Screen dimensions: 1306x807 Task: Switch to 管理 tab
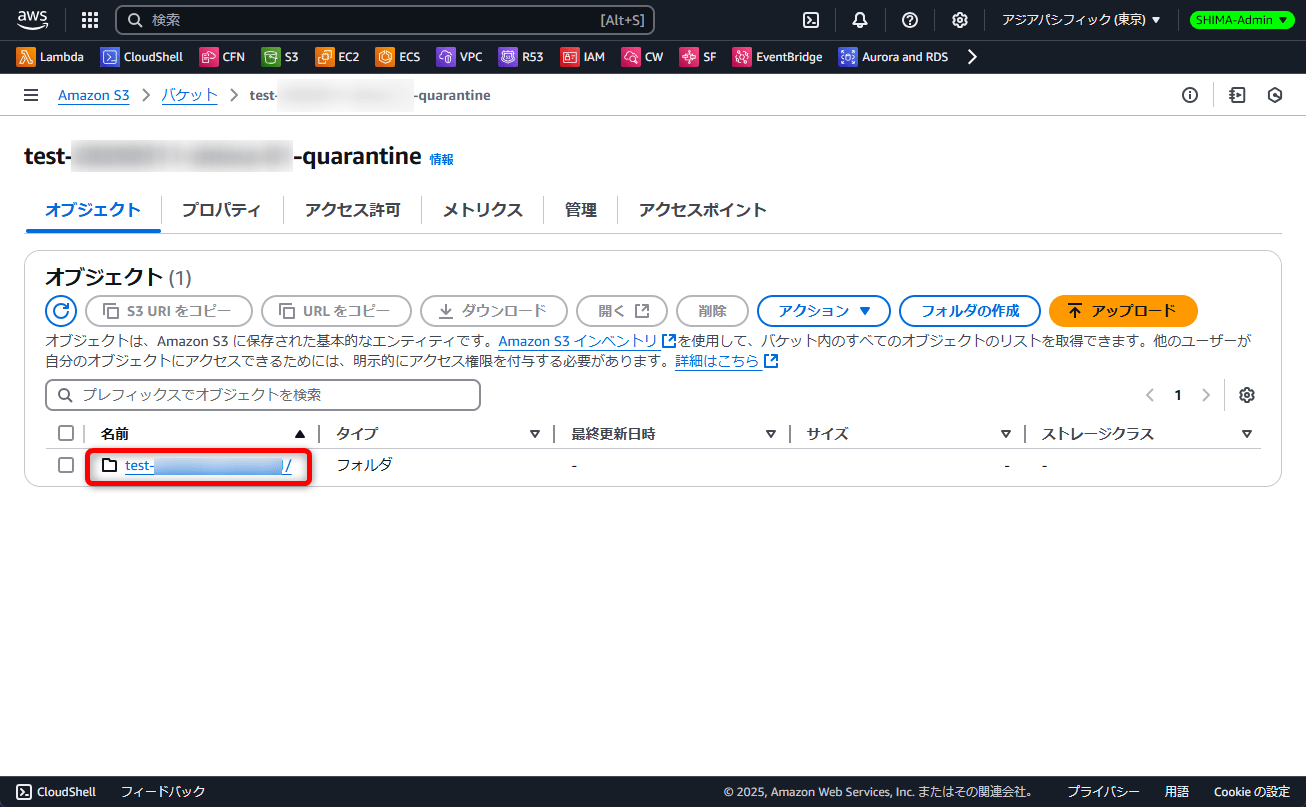click(580, 210)
